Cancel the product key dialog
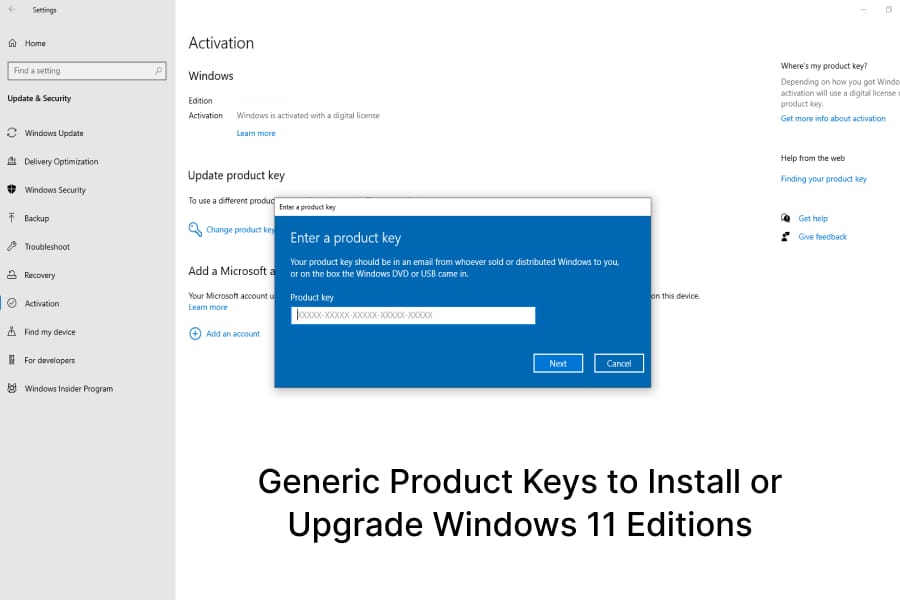The width and height of the screenshot is (900, 600). 619,363
